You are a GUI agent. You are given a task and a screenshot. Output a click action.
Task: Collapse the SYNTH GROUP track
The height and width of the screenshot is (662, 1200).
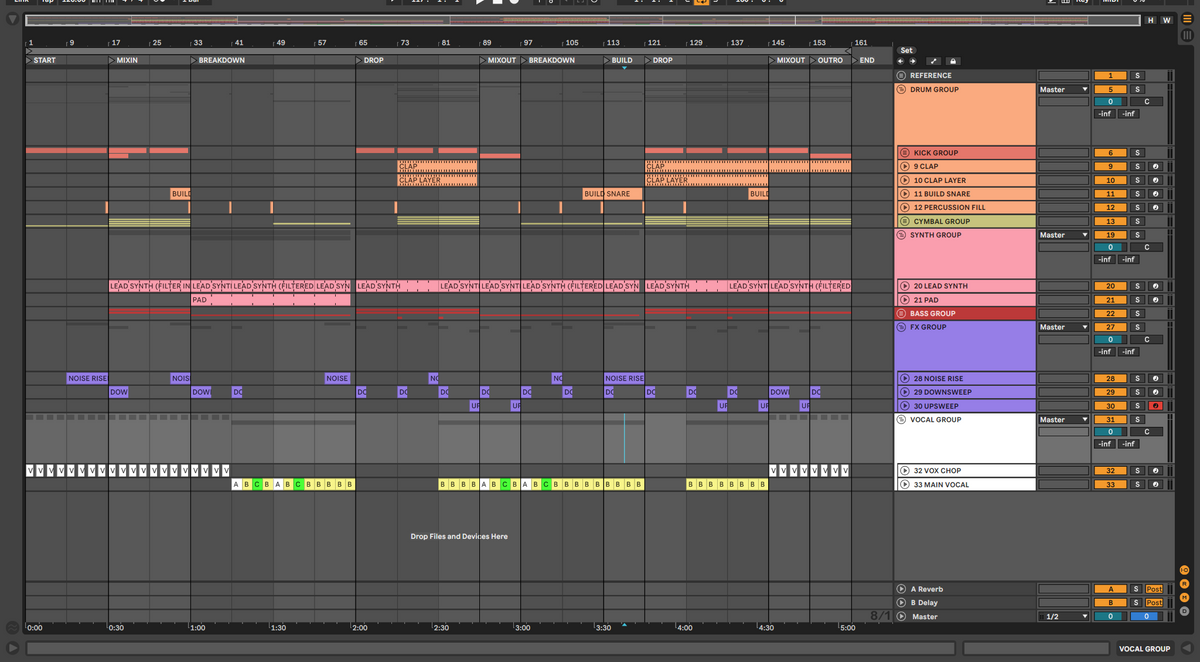pos(901,235)
